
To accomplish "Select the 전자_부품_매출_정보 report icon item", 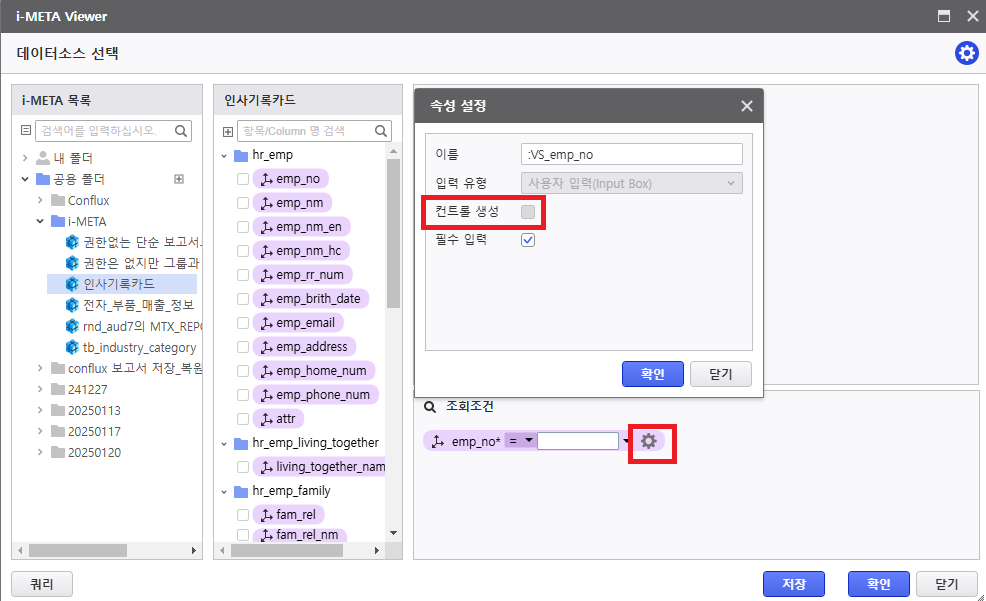I will (72, 305).
